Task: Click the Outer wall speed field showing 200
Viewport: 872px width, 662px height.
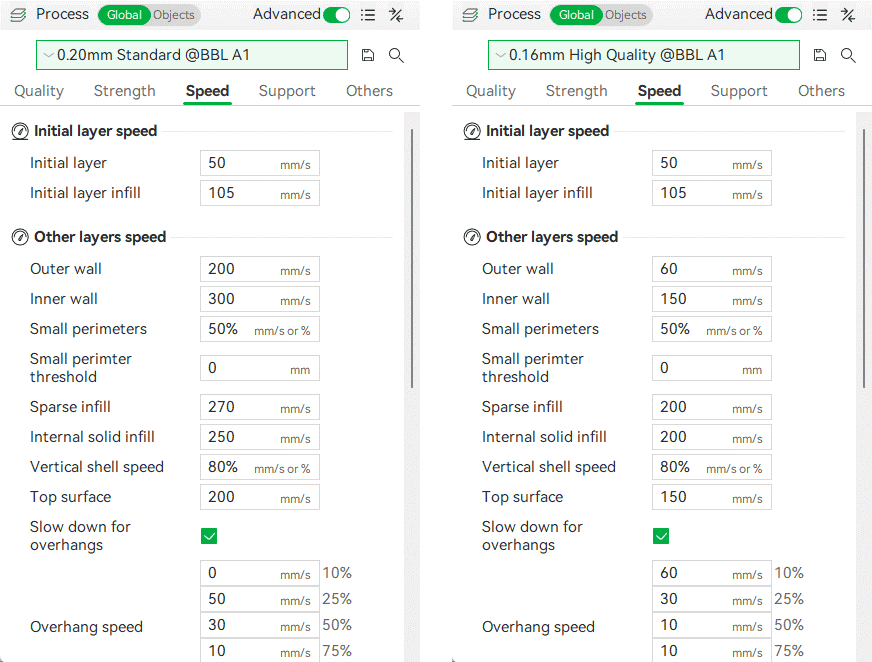Action: (x=240, y=269)
